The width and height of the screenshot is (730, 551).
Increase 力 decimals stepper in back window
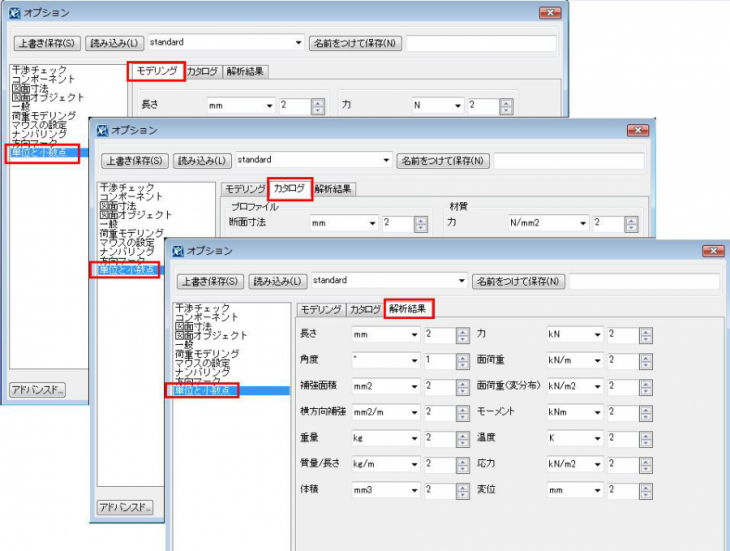tap(507, 103)
